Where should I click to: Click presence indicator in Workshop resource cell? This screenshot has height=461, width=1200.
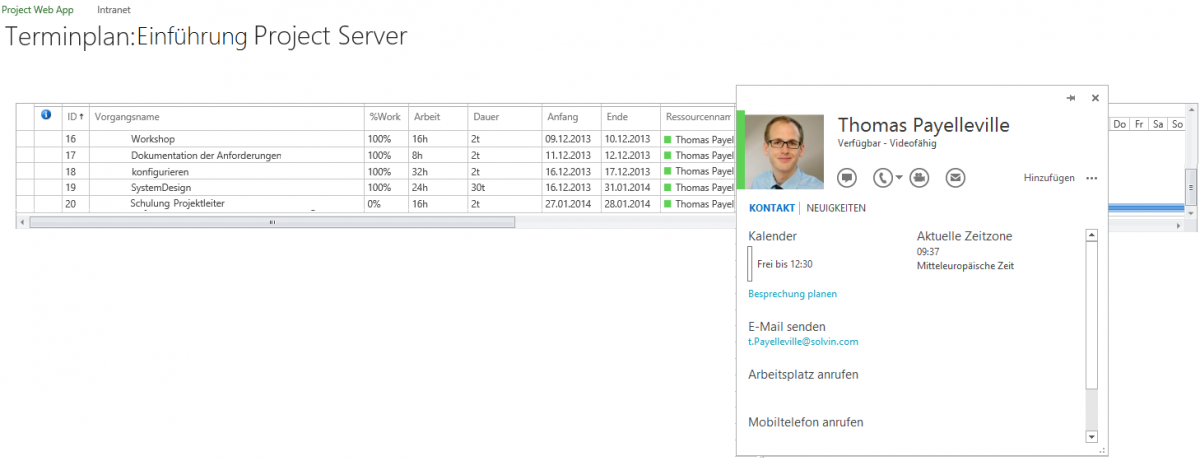pos(668,140)
